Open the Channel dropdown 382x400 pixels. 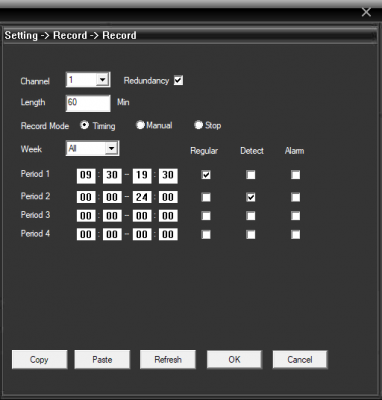[103, 80]
